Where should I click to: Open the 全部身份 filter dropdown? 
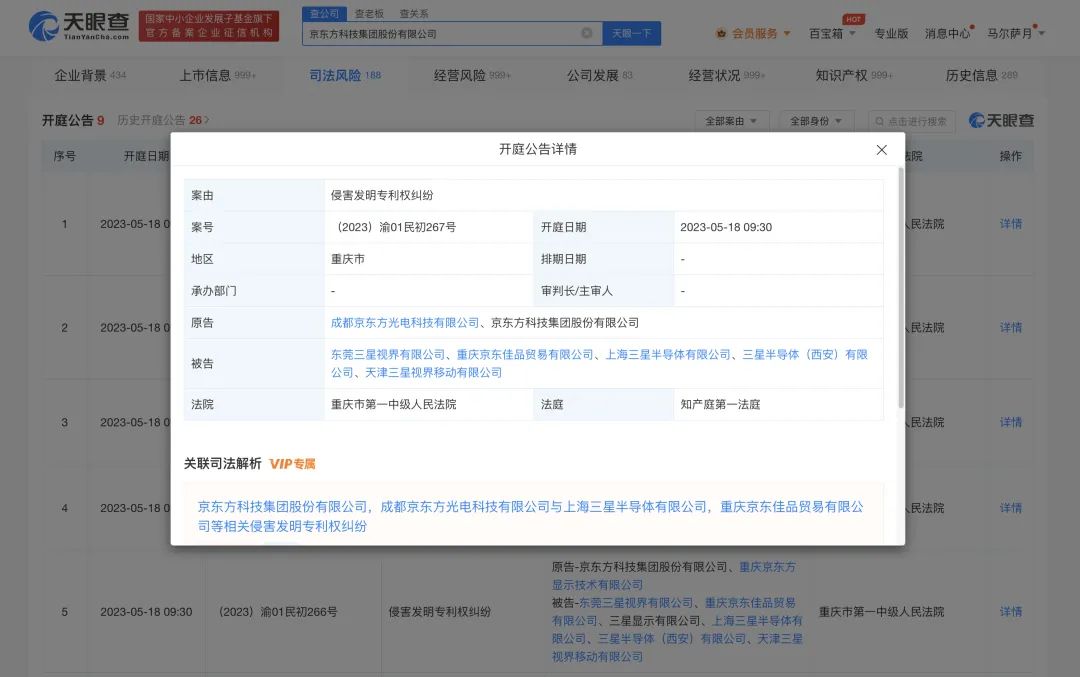pos(817,121)
